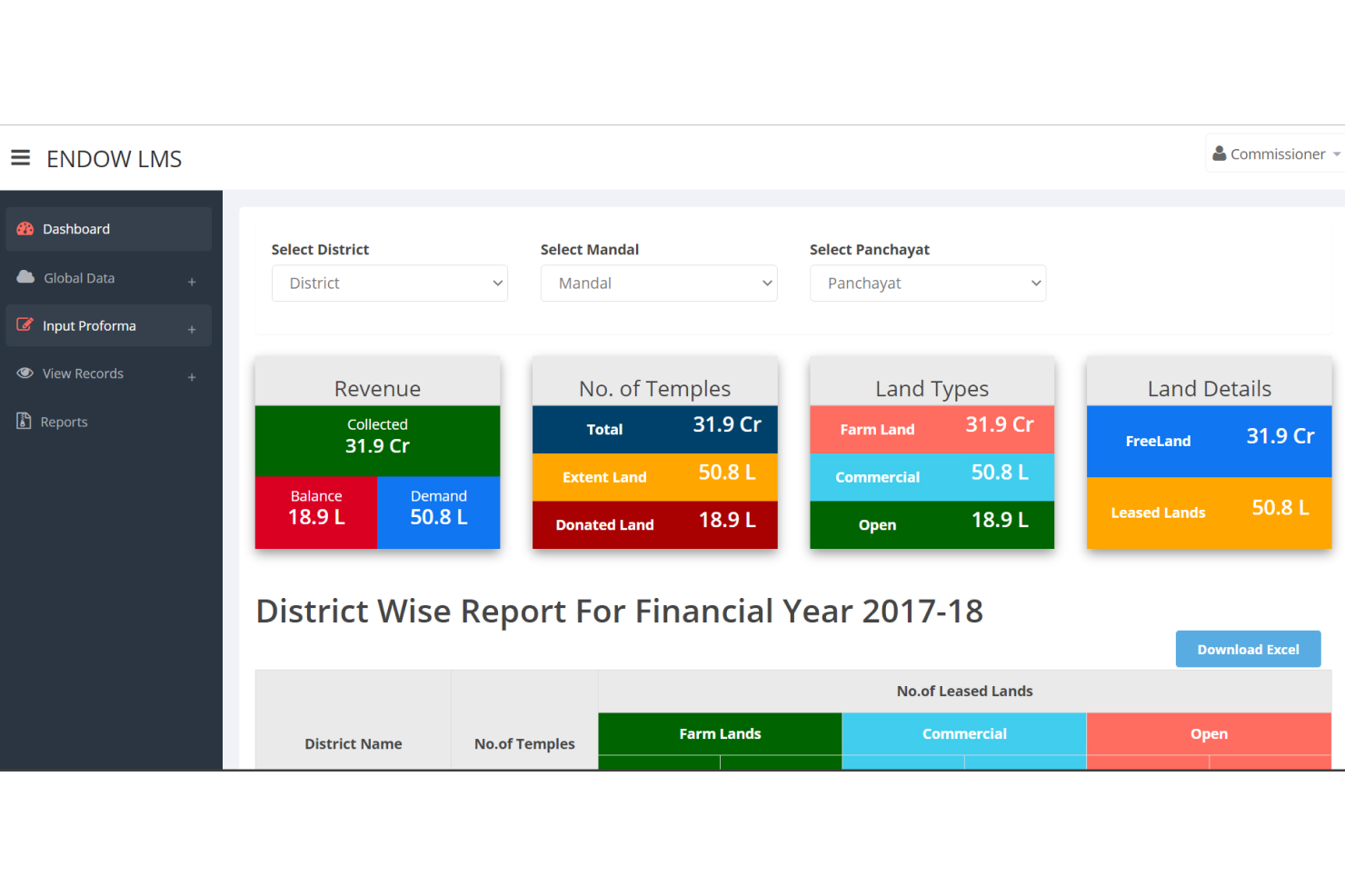
Task: Click the Open land type row
Action: (x=932, y=524)
